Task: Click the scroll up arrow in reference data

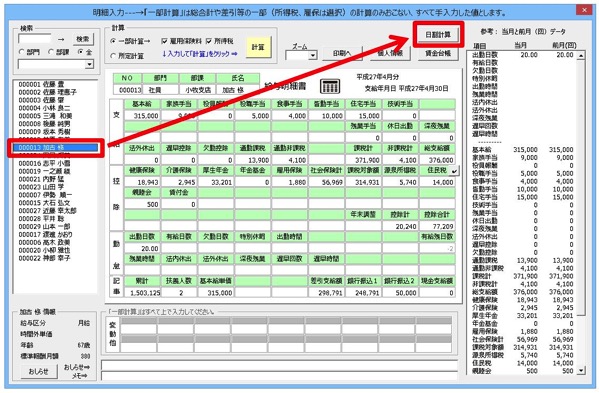Action: pyautogui.click(x=581, y=56)
